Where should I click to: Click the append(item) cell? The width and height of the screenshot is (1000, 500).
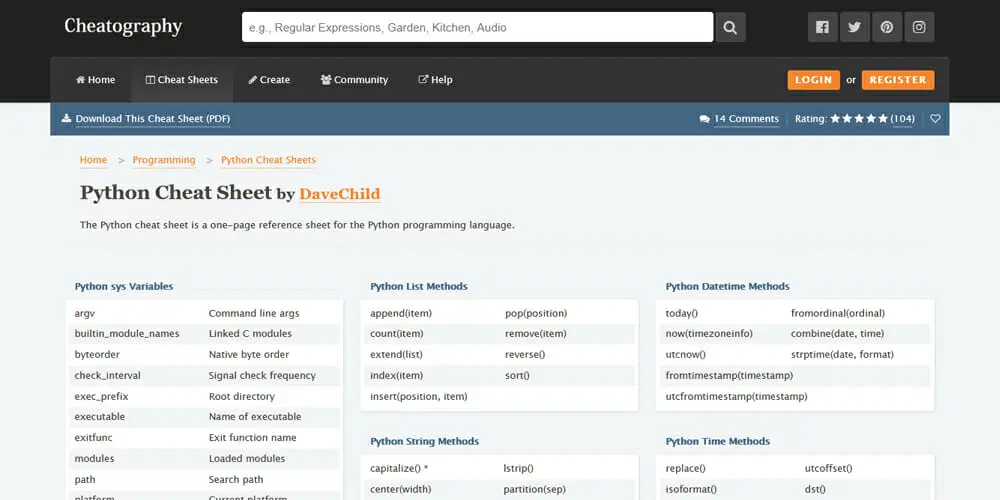click(x=401, y=313)
